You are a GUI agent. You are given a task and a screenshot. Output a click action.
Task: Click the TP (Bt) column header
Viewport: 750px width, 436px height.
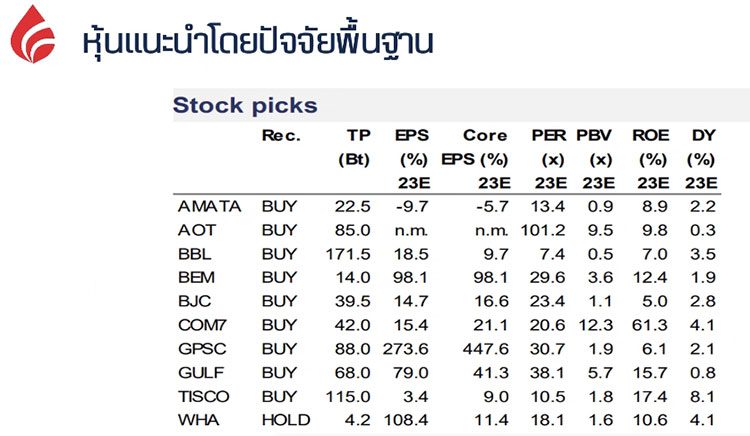tap(357, 148)
